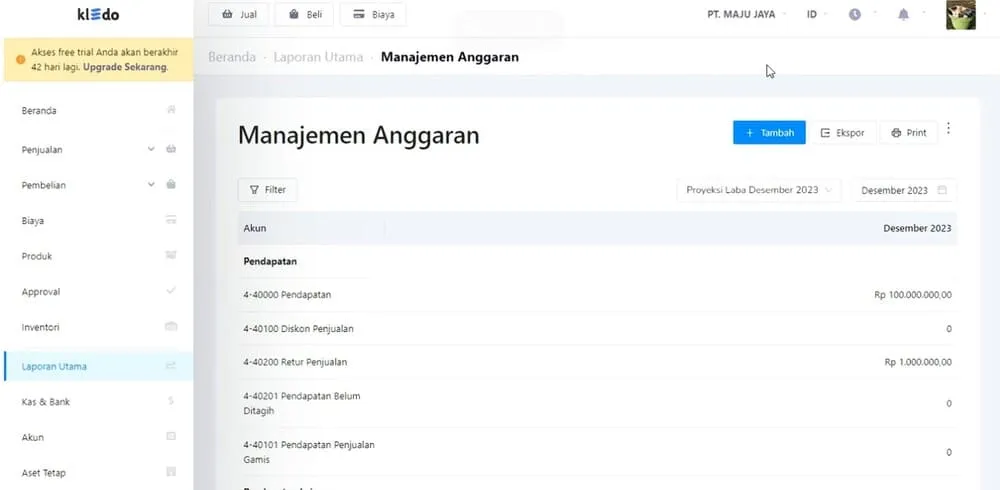Open the notifications bell icon
The image size is (1000, 490).
[x=903, y=14]
